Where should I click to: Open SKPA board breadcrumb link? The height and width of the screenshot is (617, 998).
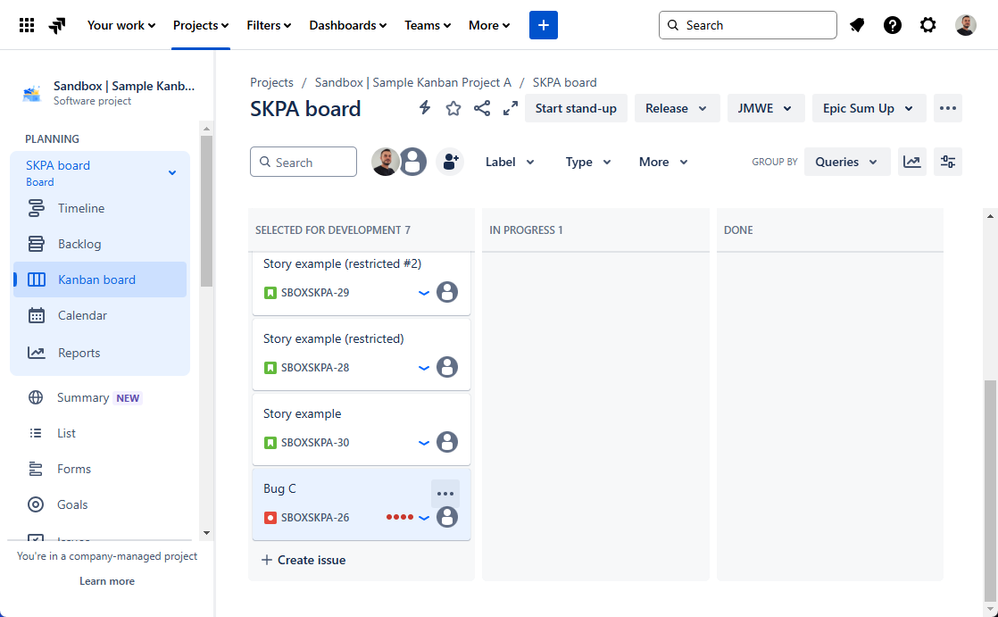coord(565,82)
